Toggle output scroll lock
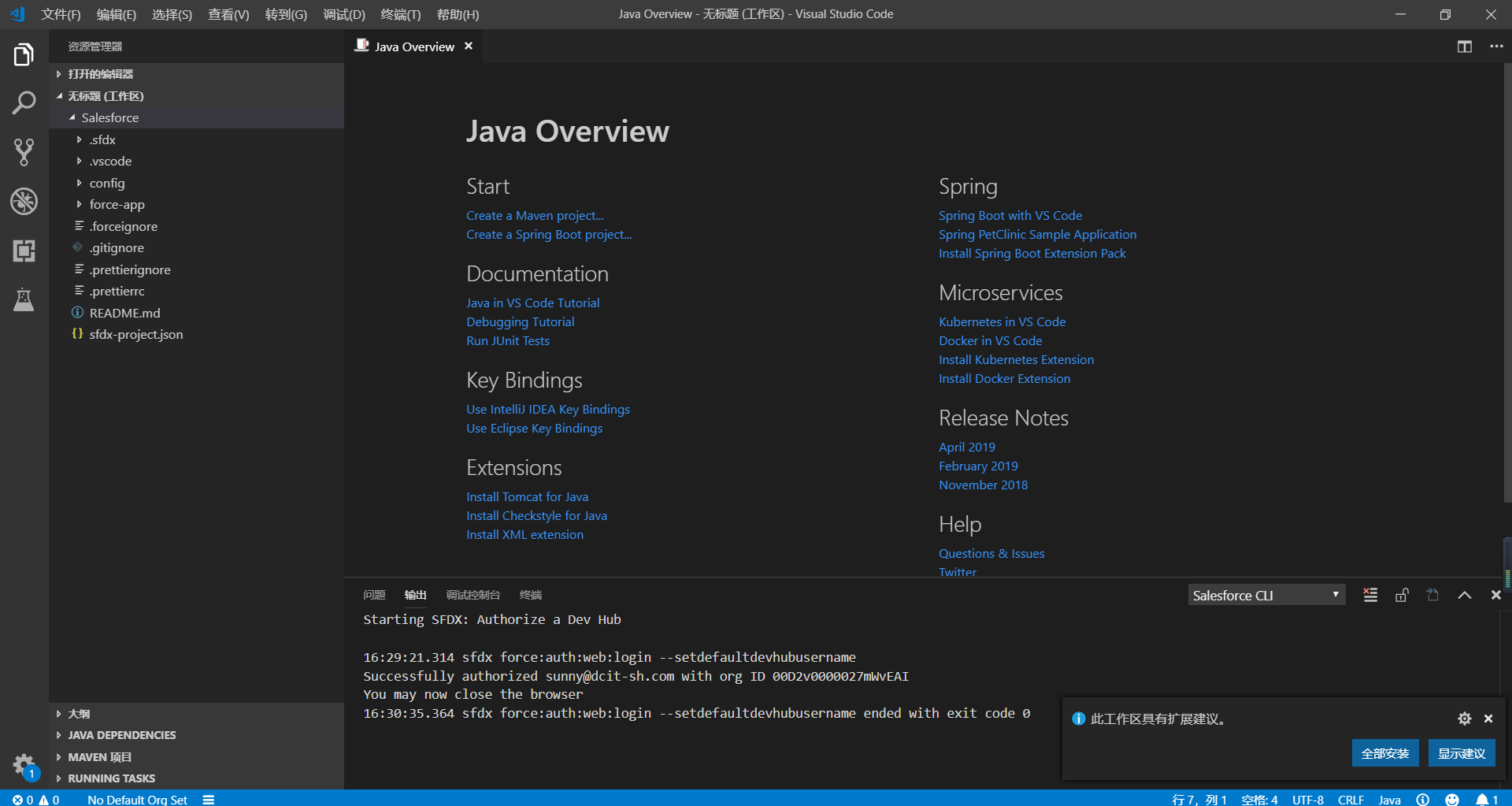This screenshot has width=1512, height=806. 1402,596
